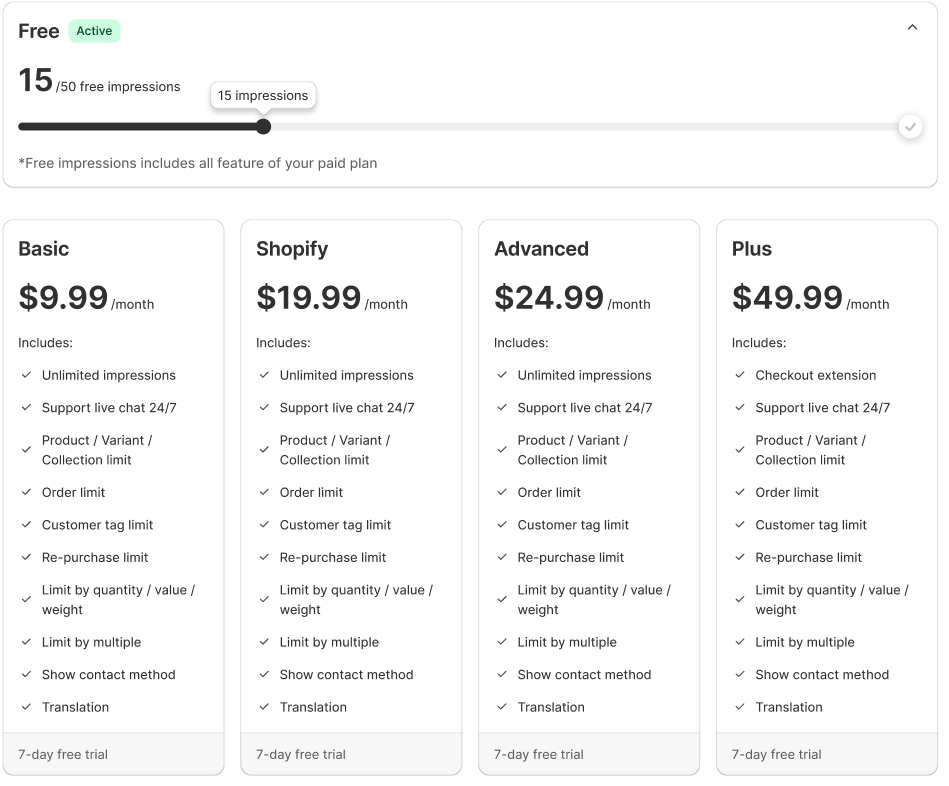The image size is (949, 786).
Task: Click Advanced plan 7-day free trial footer
Action: coord(589,754)
